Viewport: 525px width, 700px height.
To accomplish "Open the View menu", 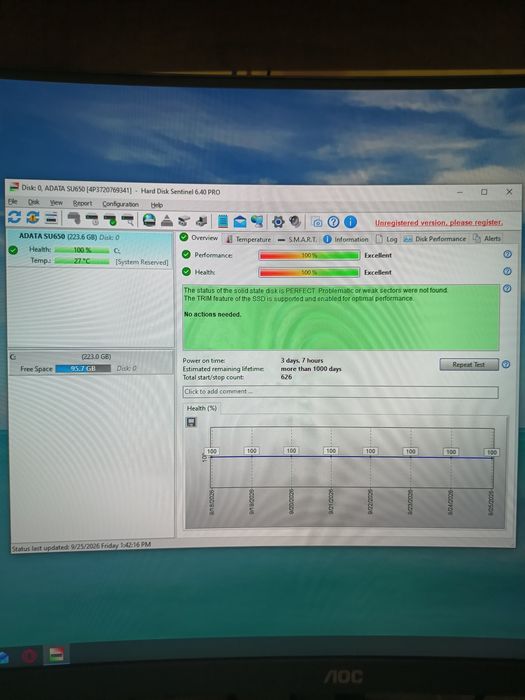I will click(x=56, y=203).
